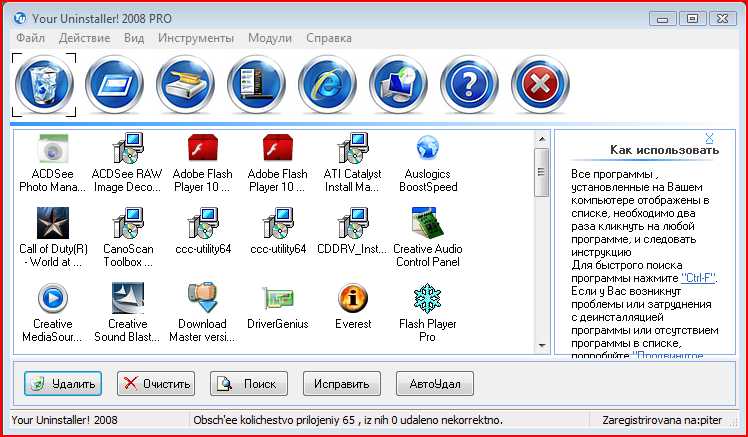Click the Исправить button
Screen dimensions: 748x437
point(342,384)
